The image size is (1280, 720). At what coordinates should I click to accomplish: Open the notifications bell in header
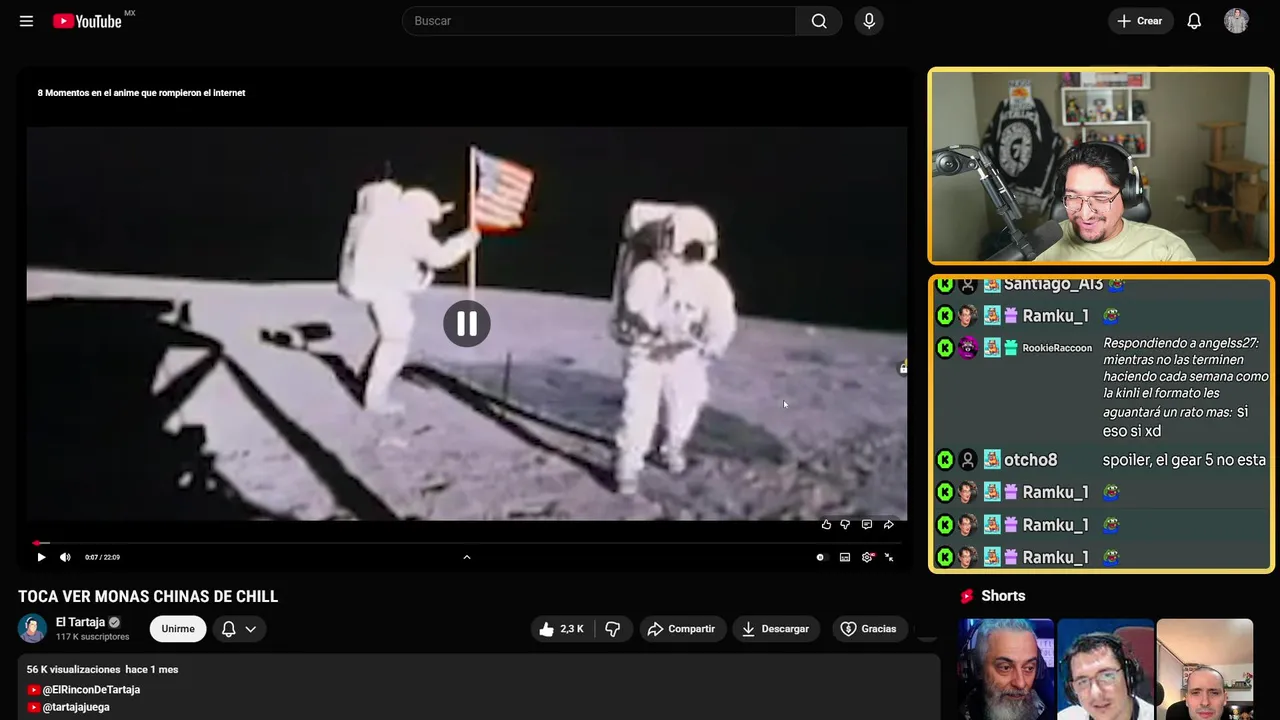(1194, 21)
